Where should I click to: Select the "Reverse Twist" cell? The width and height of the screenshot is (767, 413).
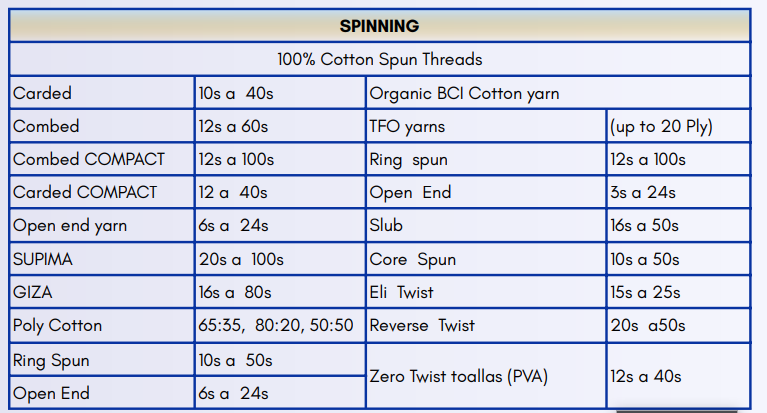[x=423, y=325]
